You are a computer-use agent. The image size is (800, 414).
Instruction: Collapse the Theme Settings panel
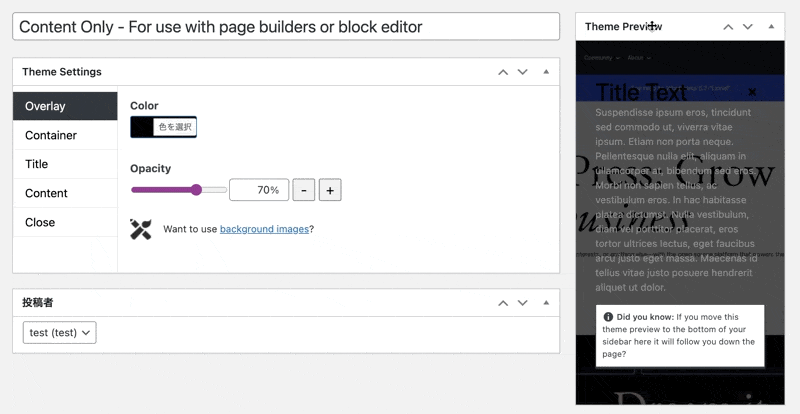[546, 72]
